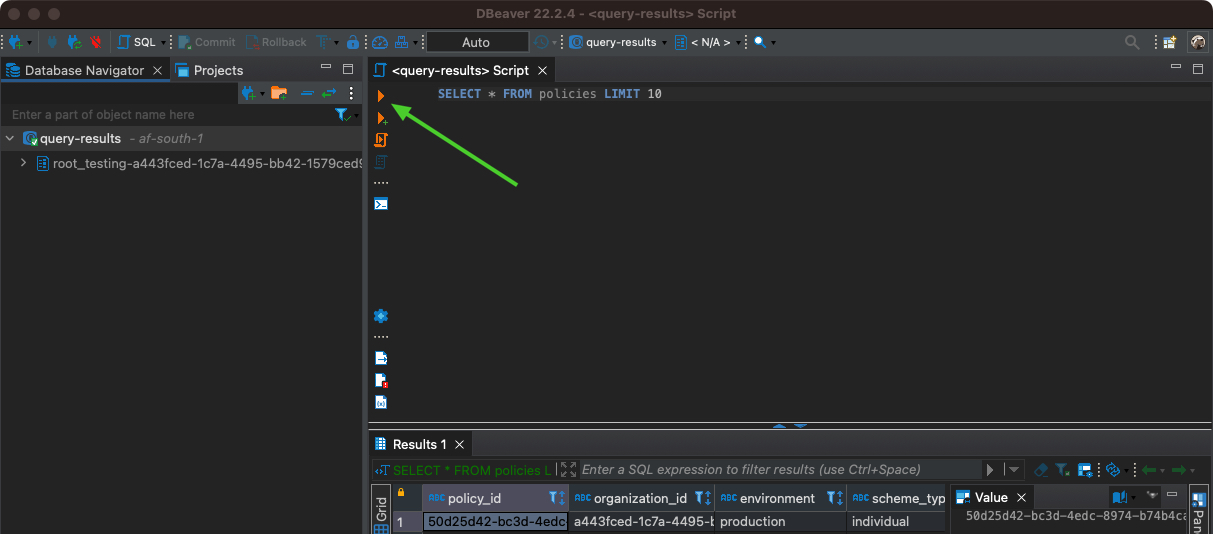The image size is (1213, 534).
Task: Click the connect plug icon in main toolbar
Action: pyautogui.click(x=52, y=42)
